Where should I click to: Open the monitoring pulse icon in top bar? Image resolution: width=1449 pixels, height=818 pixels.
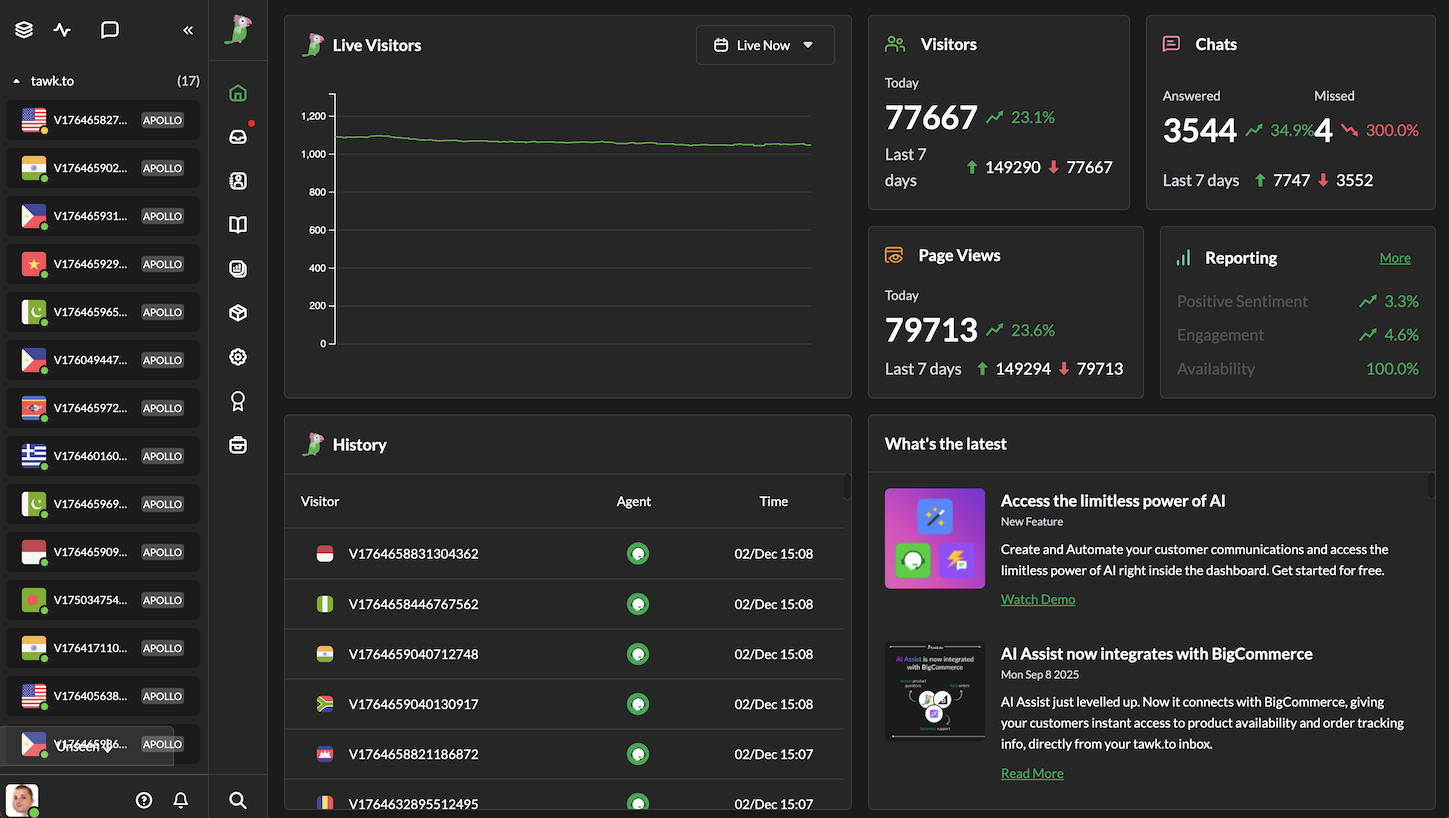click(61, 30)
